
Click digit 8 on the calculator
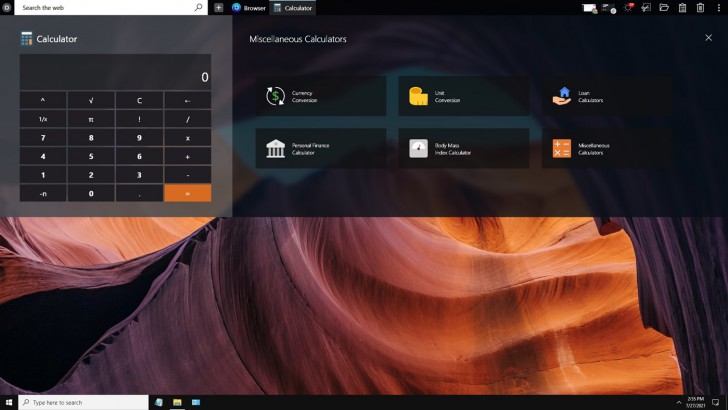coord(91,137)
